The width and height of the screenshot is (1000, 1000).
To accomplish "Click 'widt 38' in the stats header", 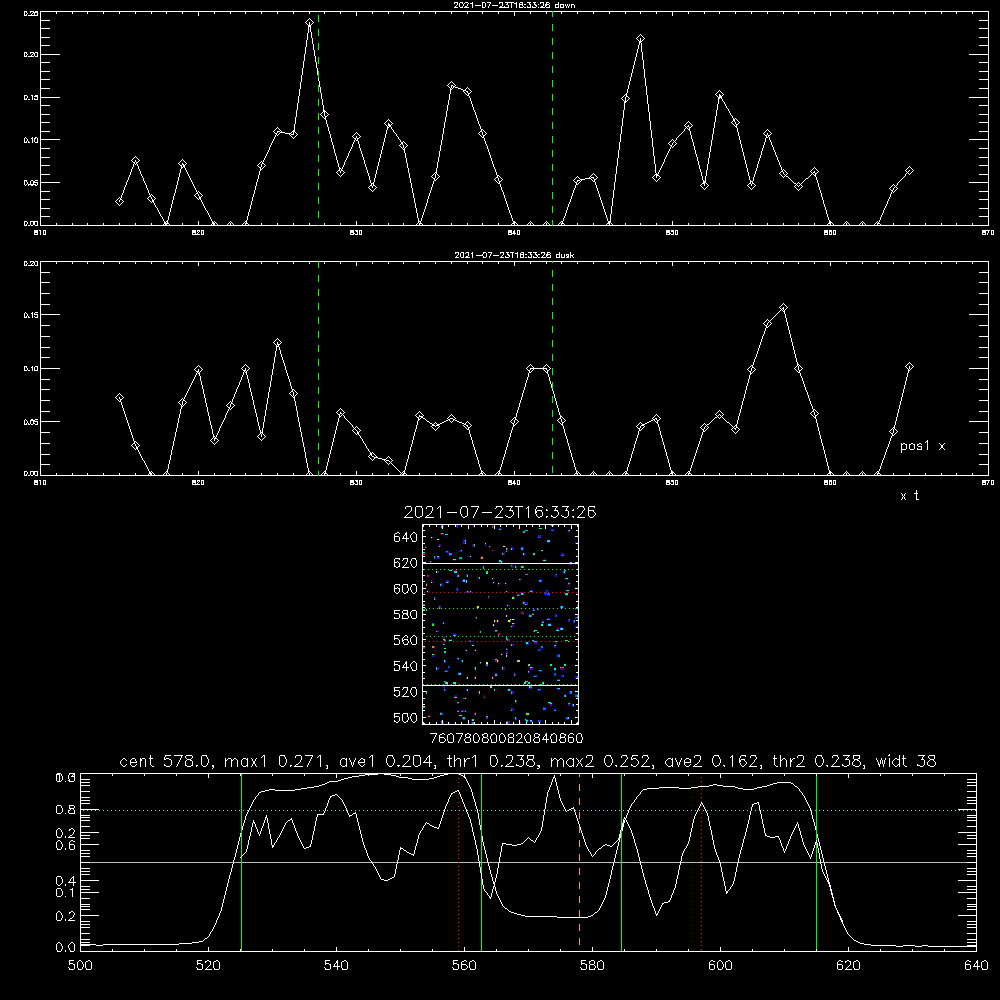I will 906,761.
